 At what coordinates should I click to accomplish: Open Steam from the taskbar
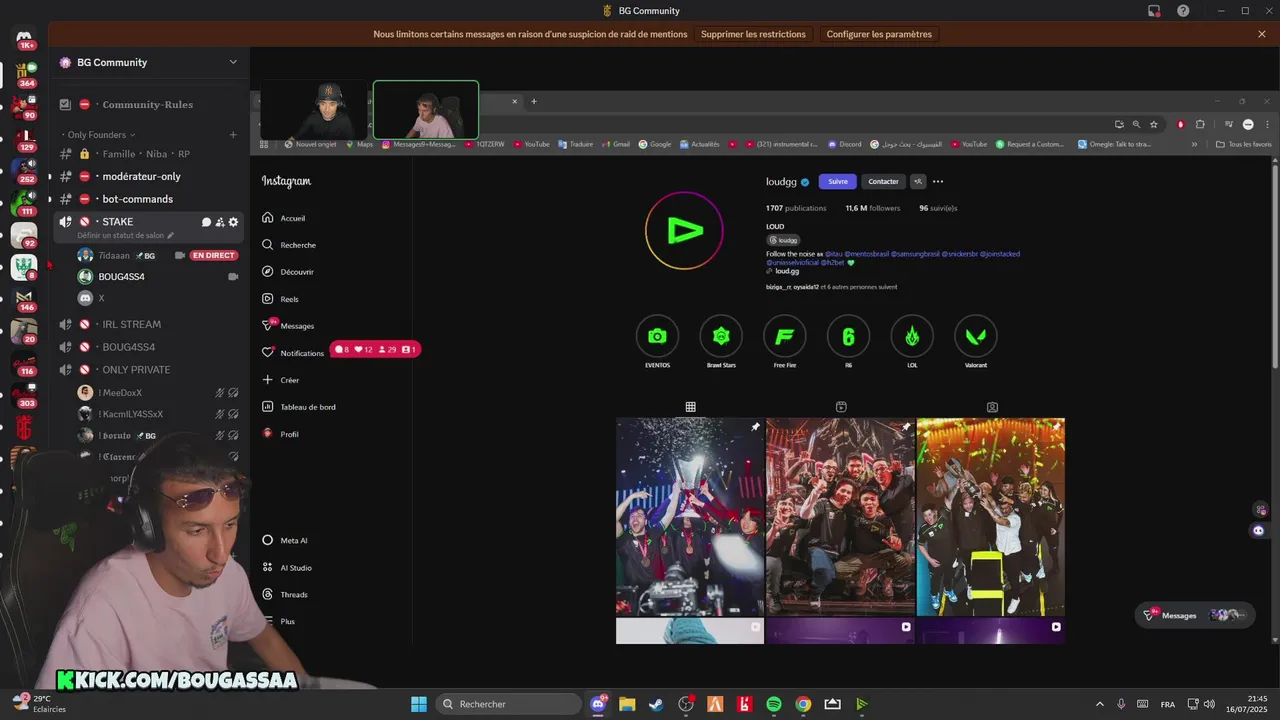click(x=656, y=704)
